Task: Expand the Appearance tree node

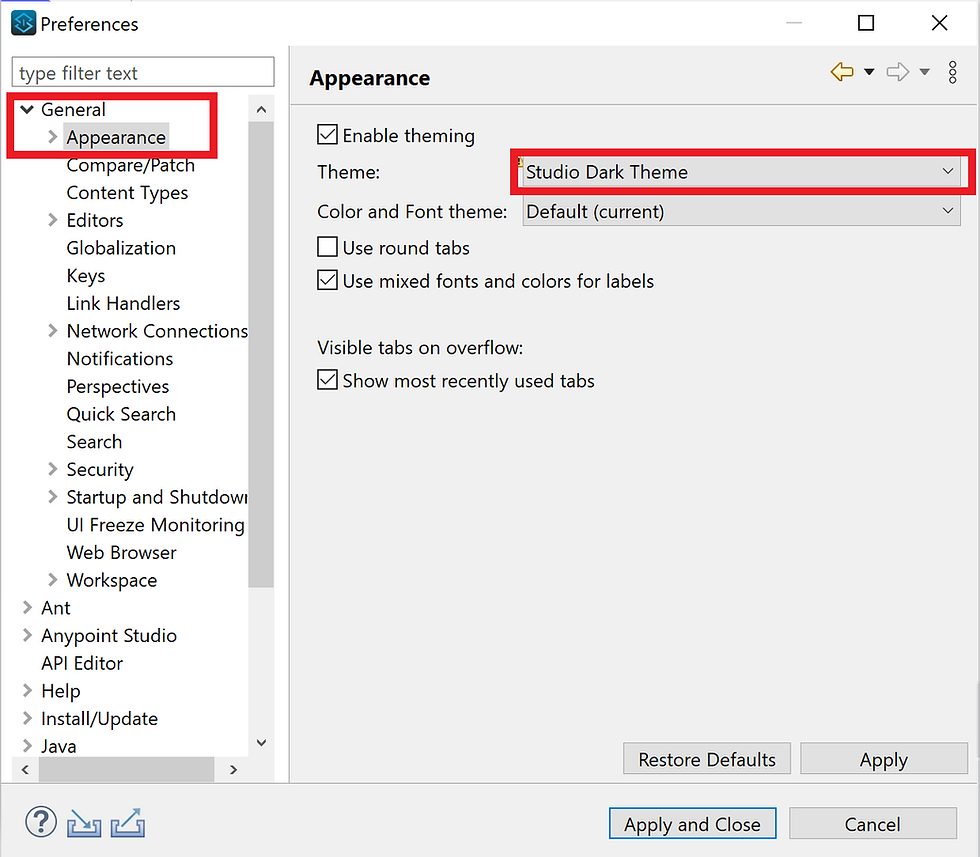Action: [x=52, y=137]
